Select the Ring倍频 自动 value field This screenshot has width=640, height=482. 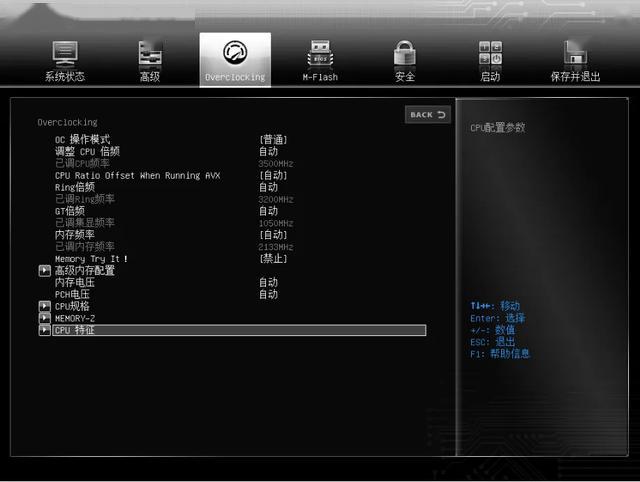point(269,187)
